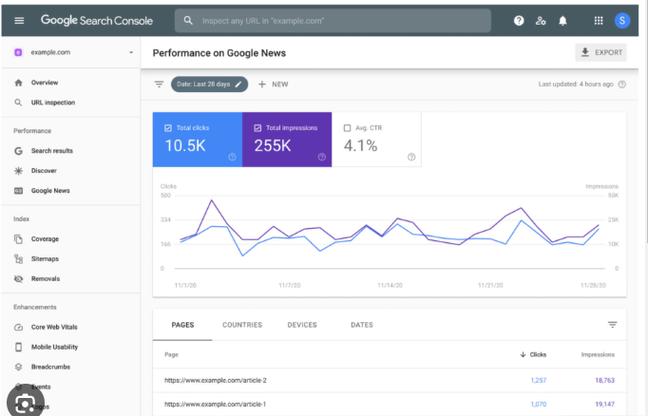
Task: Open Core Web Vitals in Enhancements
Action: [x=54, y=327]
